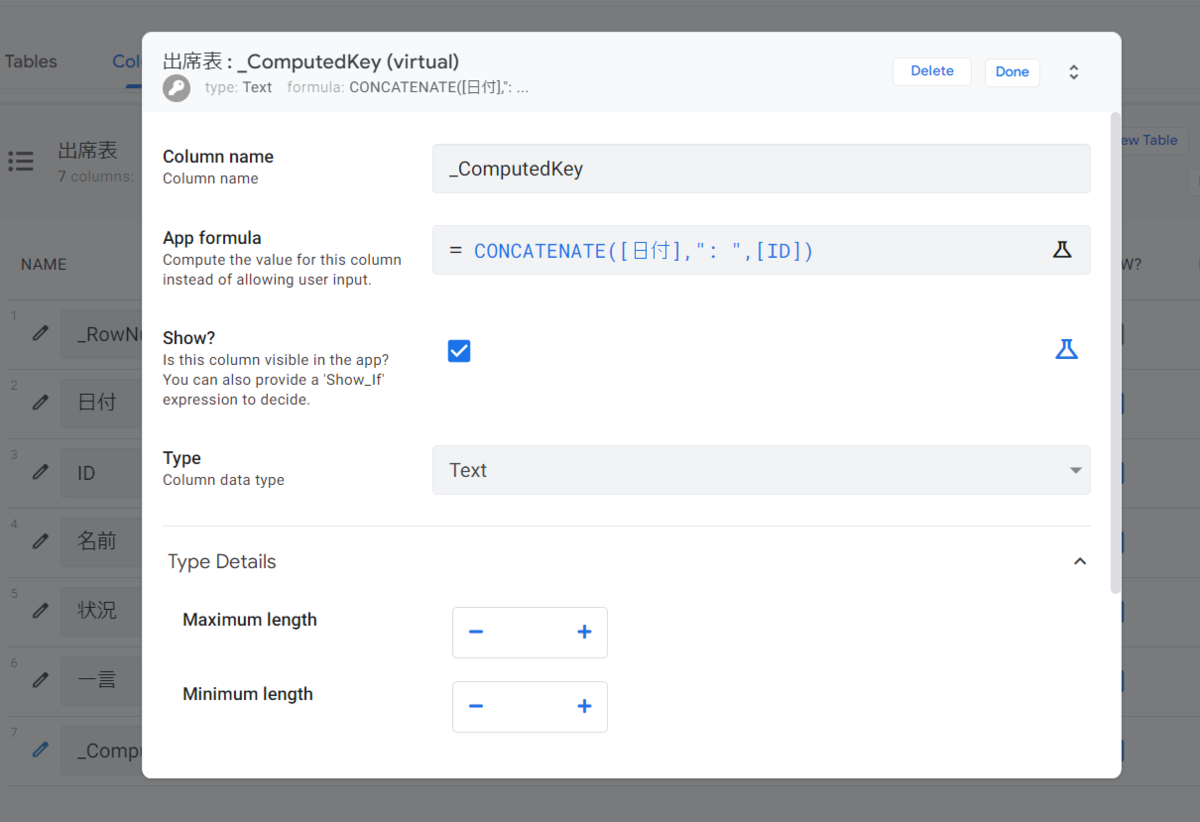Click the Type Details heading text
Viewport: 1200px width, 822px height.
(222, 562)
